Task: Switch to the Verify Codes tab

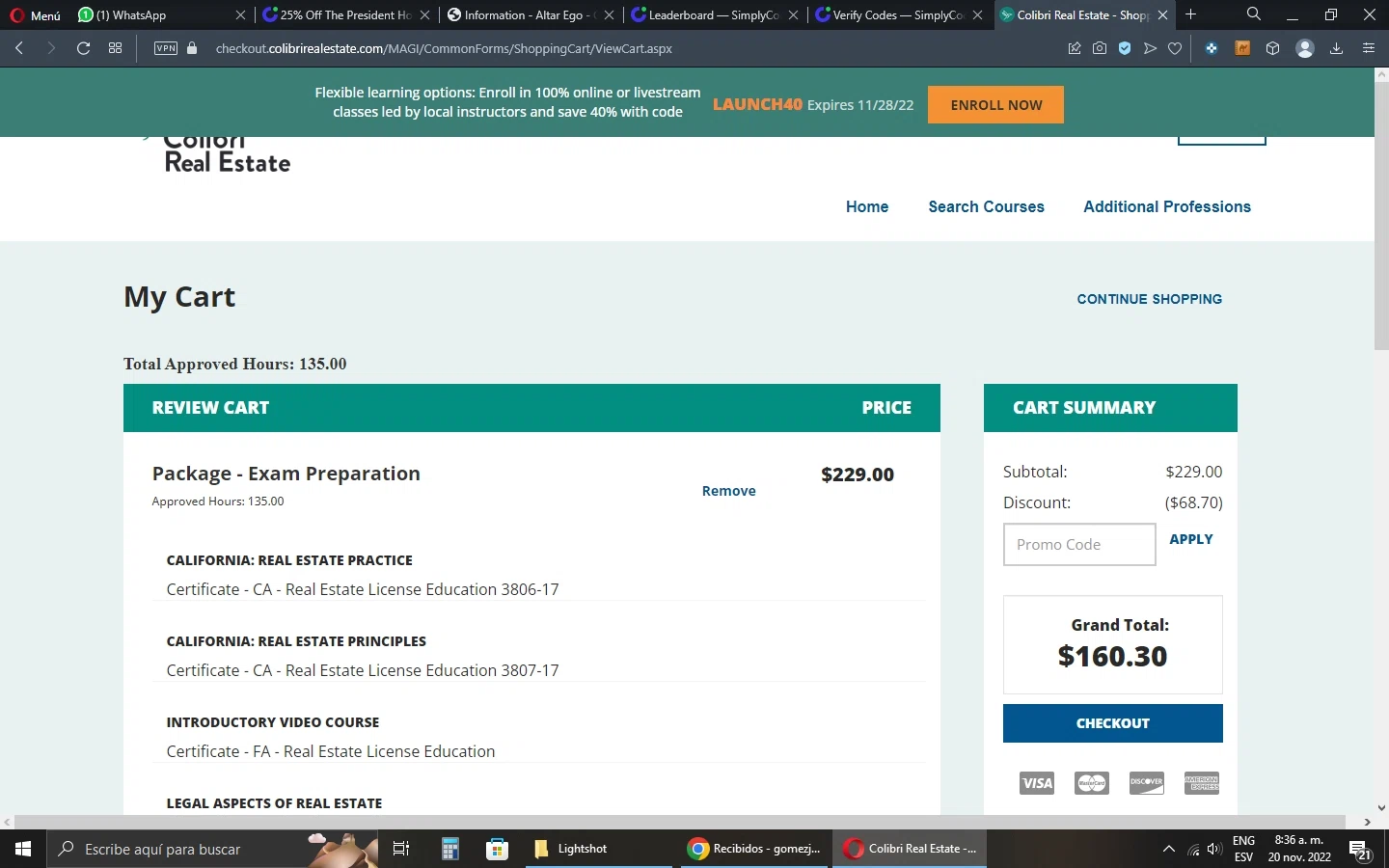Action: click(898, 14)
